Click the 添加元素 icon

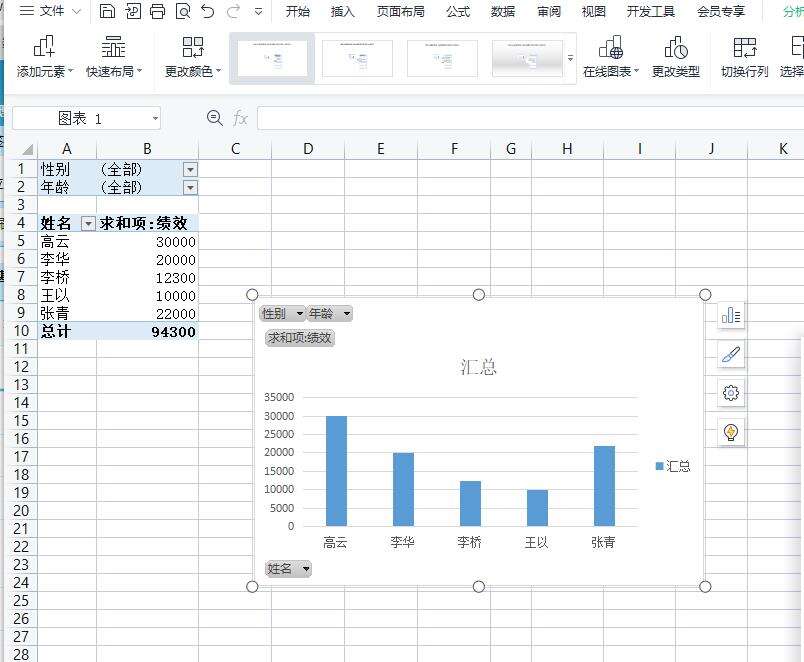44,46
